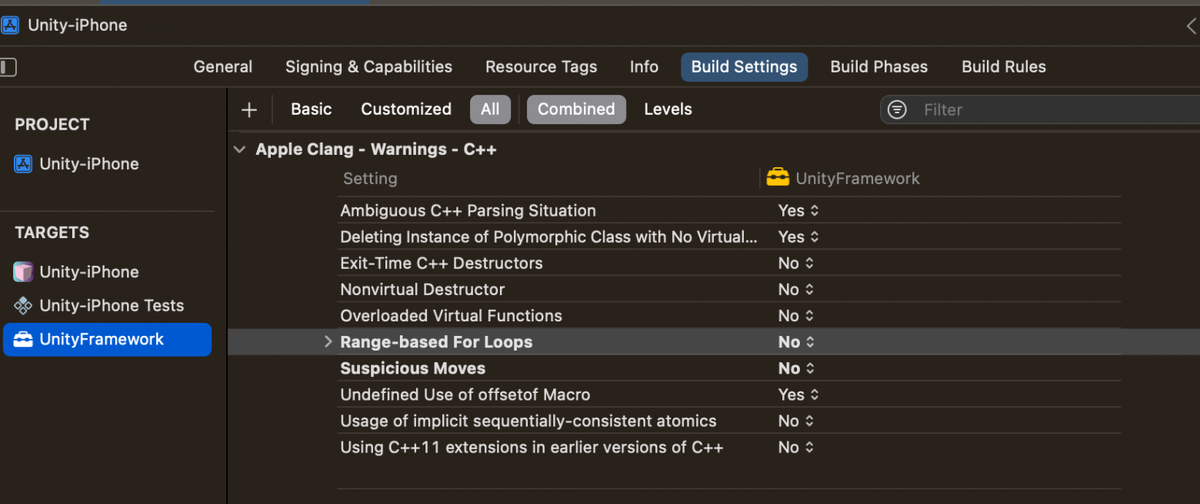The image size is (1200, 504).
Task: Open the Nonvirtual Destructor value popup
Action: [797, 290]
